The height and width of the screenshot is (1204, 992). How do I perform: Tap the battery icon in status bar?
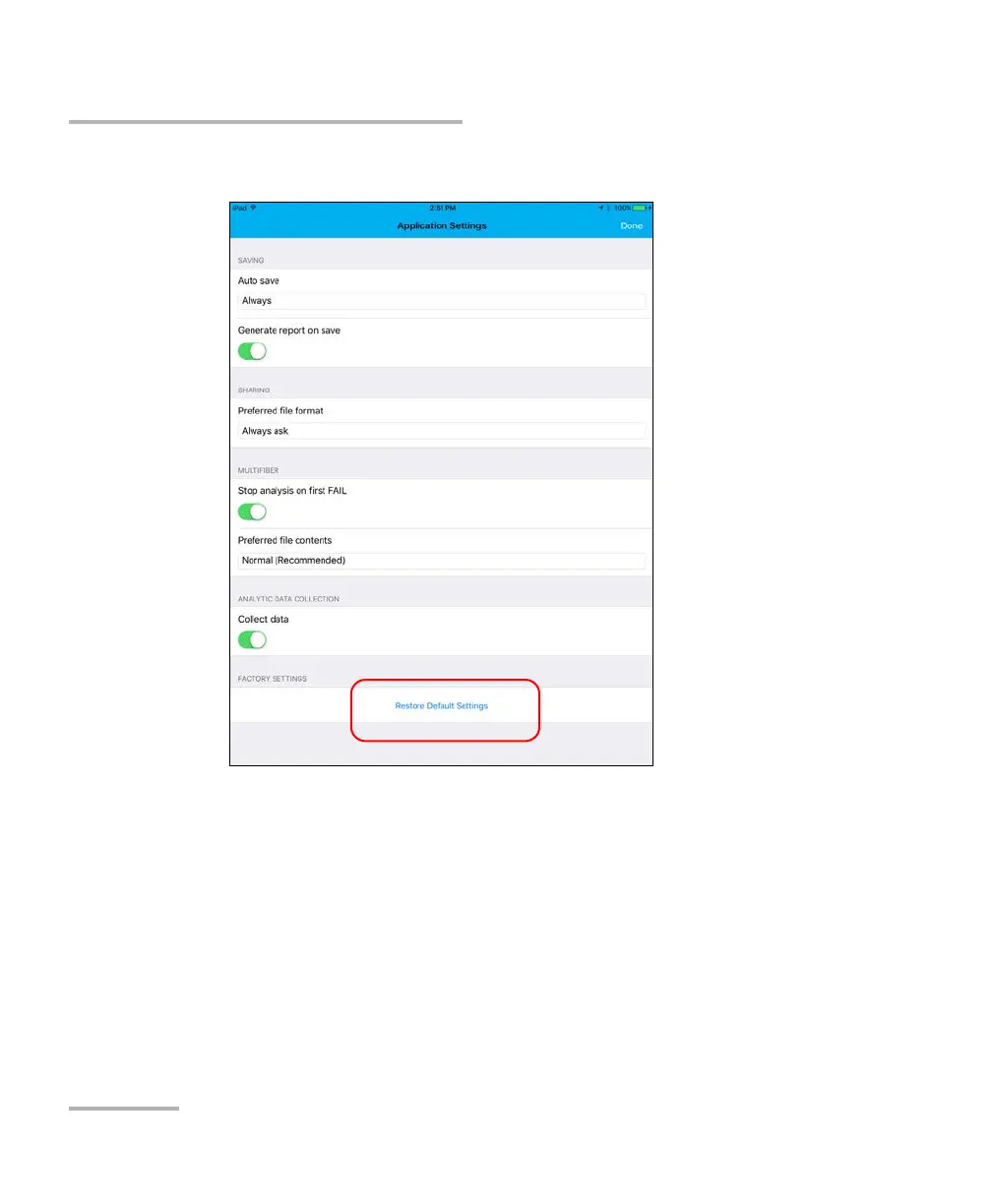tap(641, 209)
